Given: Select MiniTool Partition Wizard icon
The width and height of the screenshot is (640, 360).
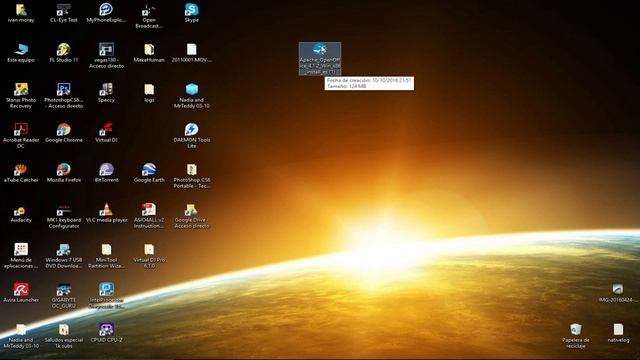Looking at the screenshot, I should (x=106, y=250).
